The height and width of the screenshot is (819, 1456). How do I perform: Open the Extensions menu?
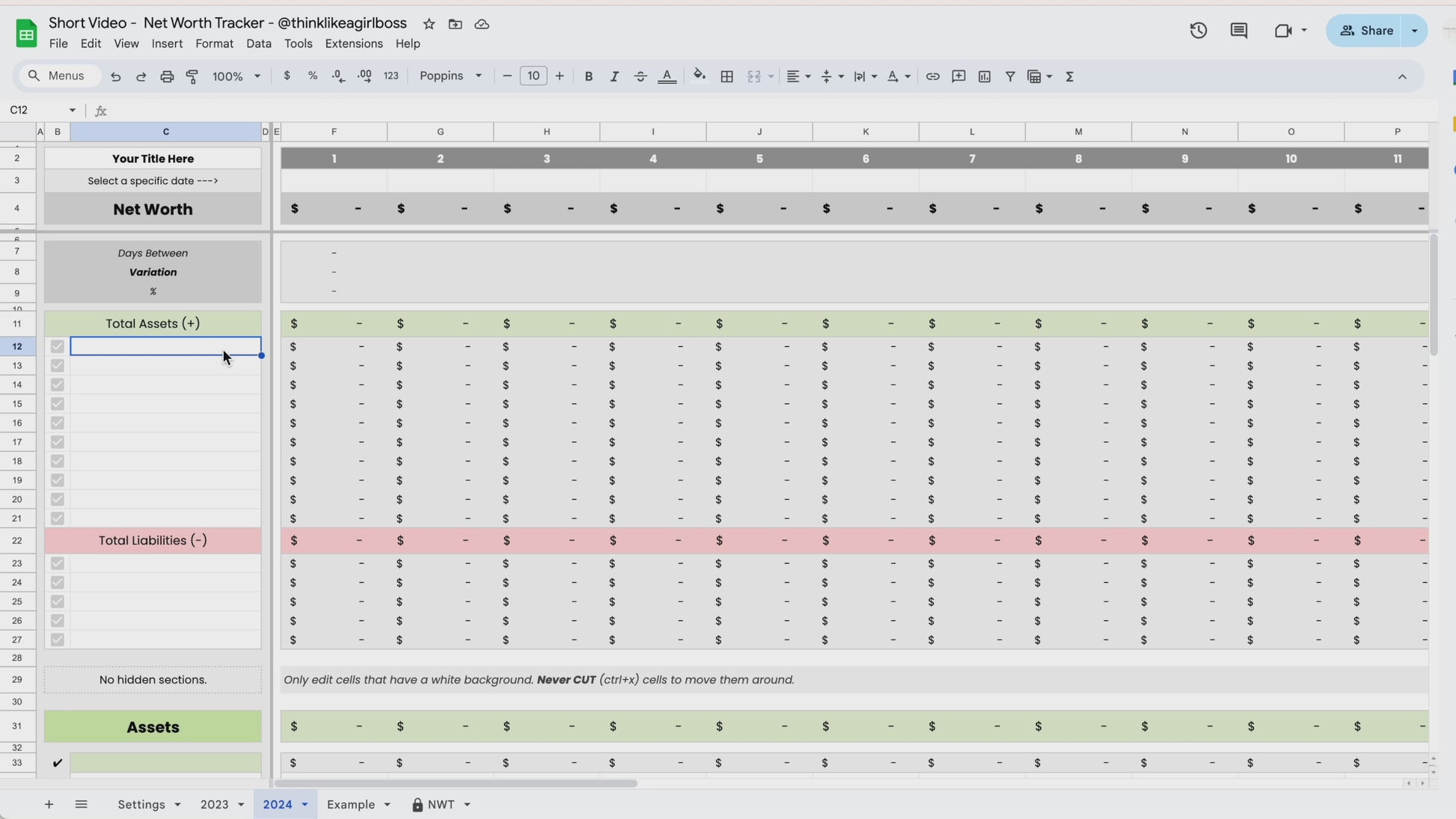pos(353,43)
